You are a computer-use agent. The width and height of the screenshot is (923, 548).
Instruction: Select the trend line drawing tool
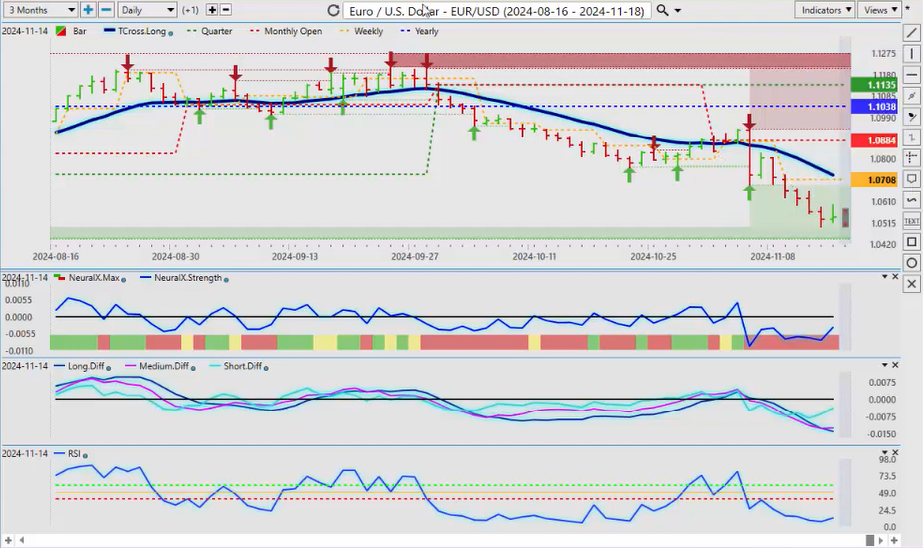[x=911, y=33]
